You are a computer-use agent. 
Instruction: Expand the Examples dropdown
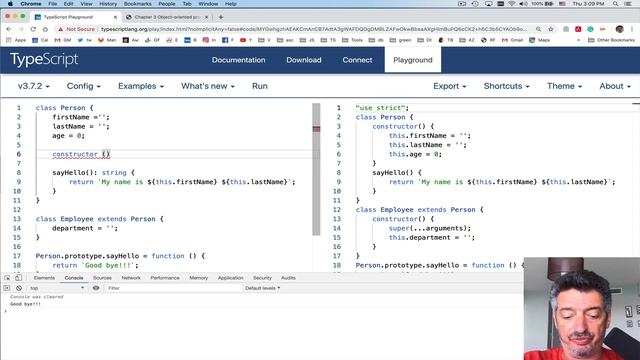(141, 86)
